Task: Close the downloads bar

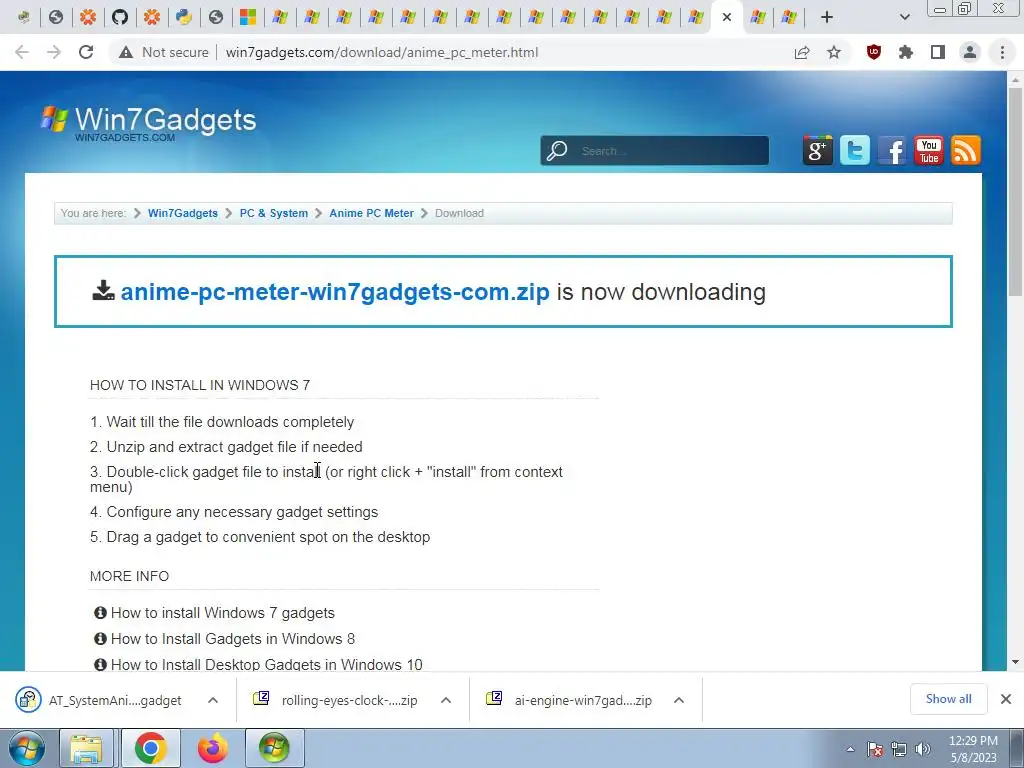Action: (1006, 699)
